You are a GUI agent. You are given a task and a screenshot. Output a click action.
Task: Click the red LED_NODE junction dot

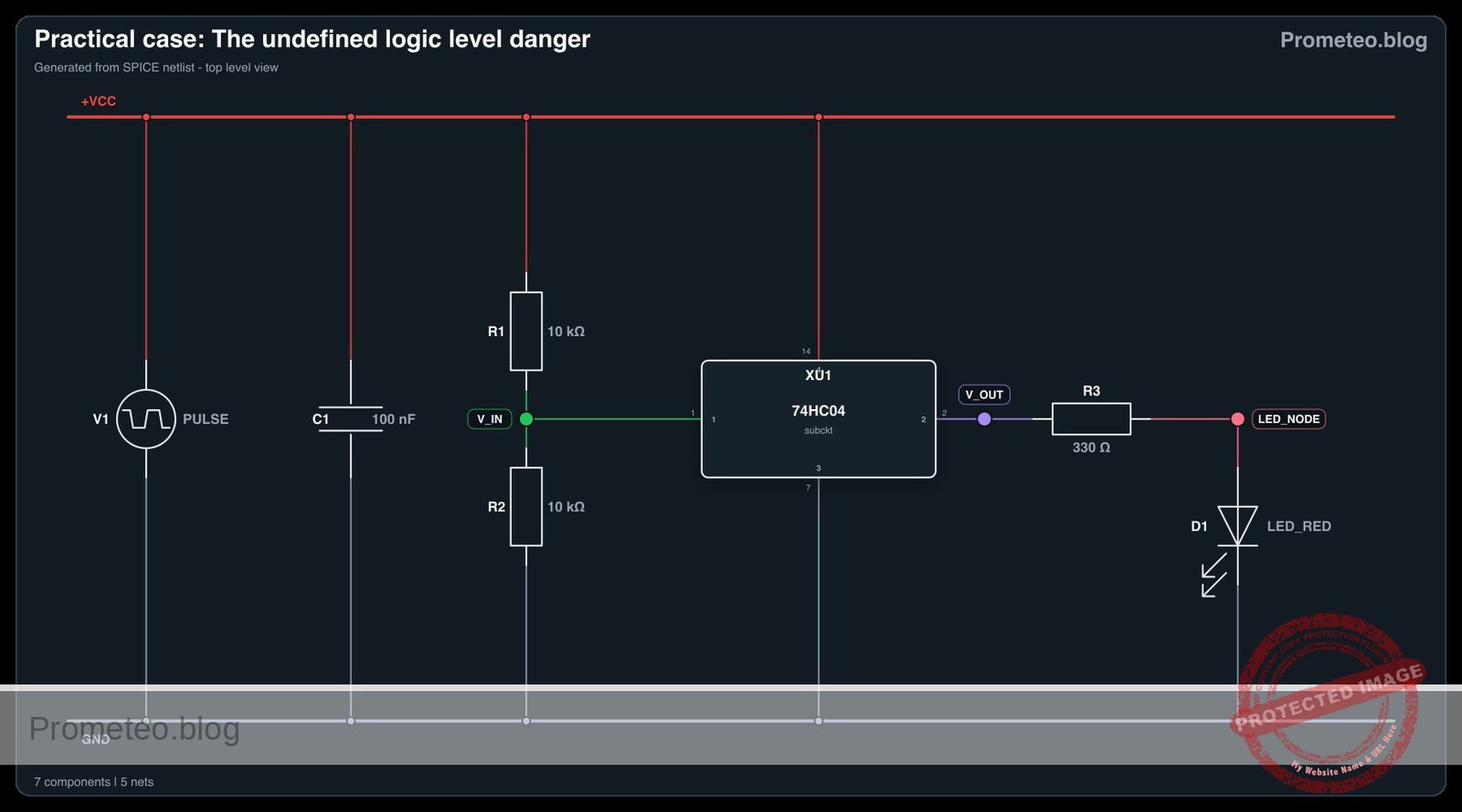tap(1237, 419)
